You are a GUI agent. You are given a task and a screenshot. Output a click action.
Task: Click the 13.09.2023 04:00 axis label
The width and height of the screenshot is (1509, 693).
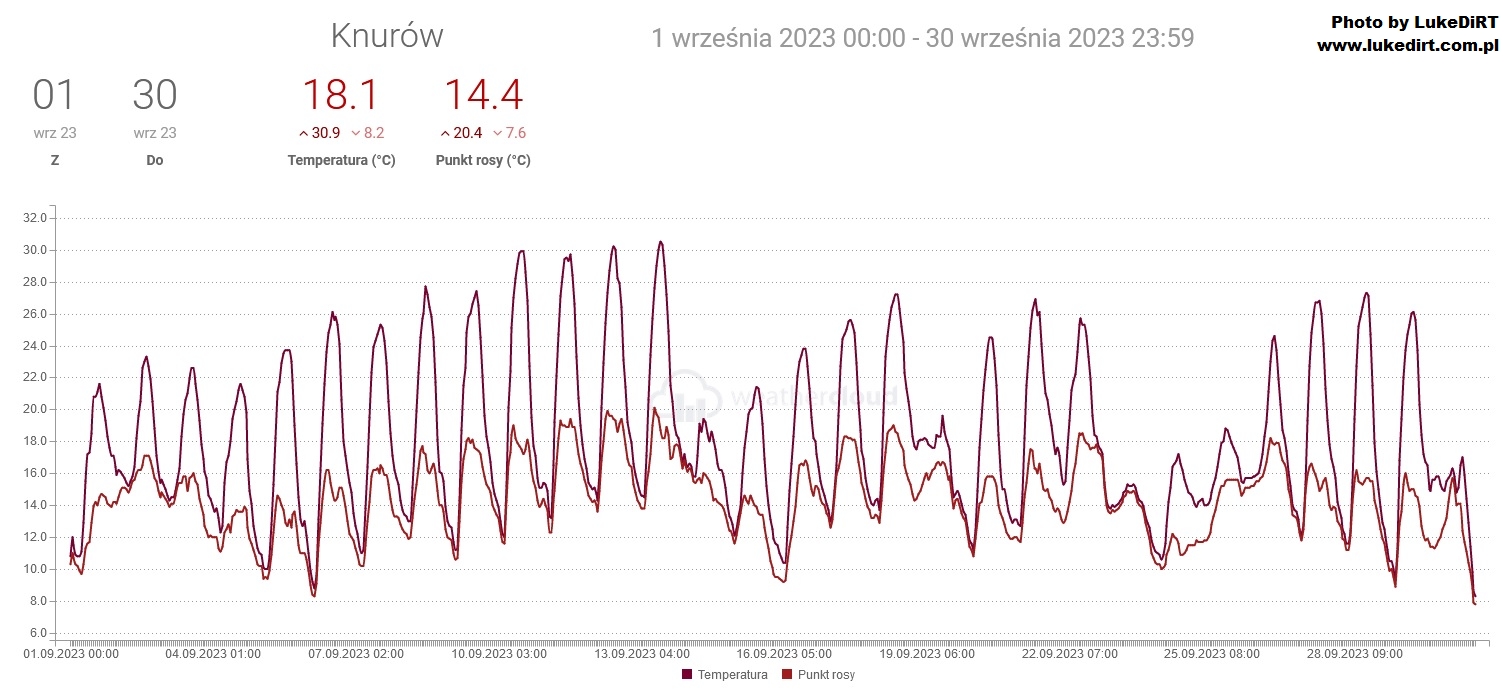[642, 654]
